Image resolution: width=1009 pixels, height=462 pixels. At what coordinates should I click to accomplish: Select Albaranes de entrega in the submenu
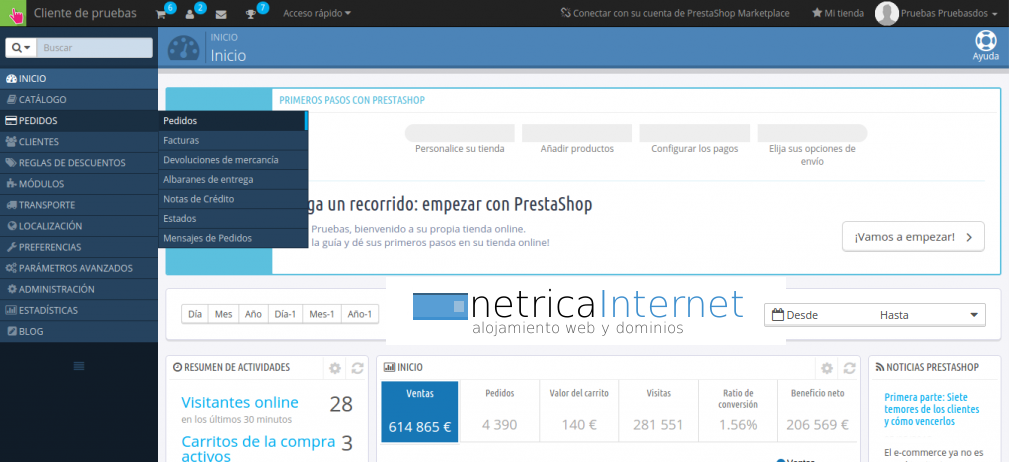click(x=233, y=180)
